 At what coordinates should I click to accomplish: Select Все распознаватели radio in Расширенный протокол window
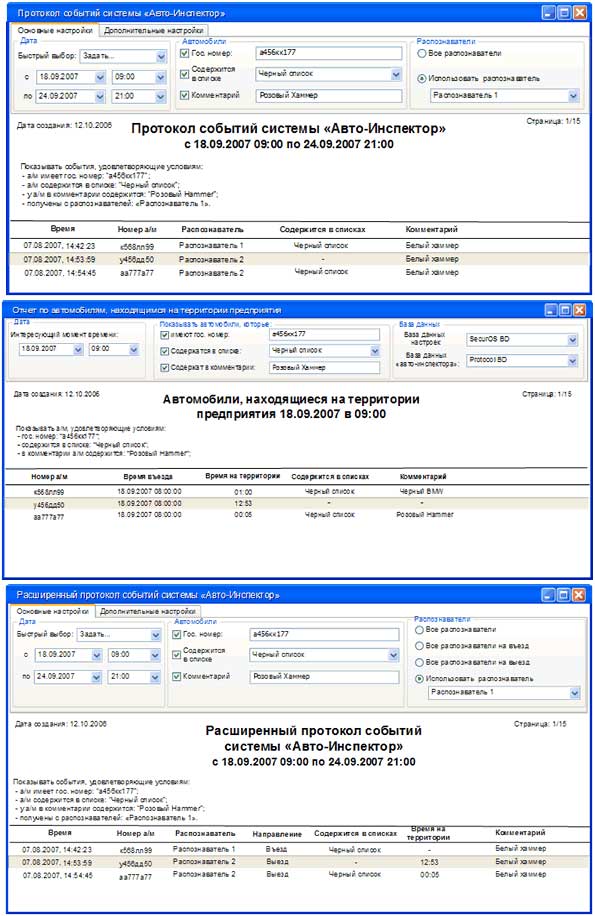point(419,630)
